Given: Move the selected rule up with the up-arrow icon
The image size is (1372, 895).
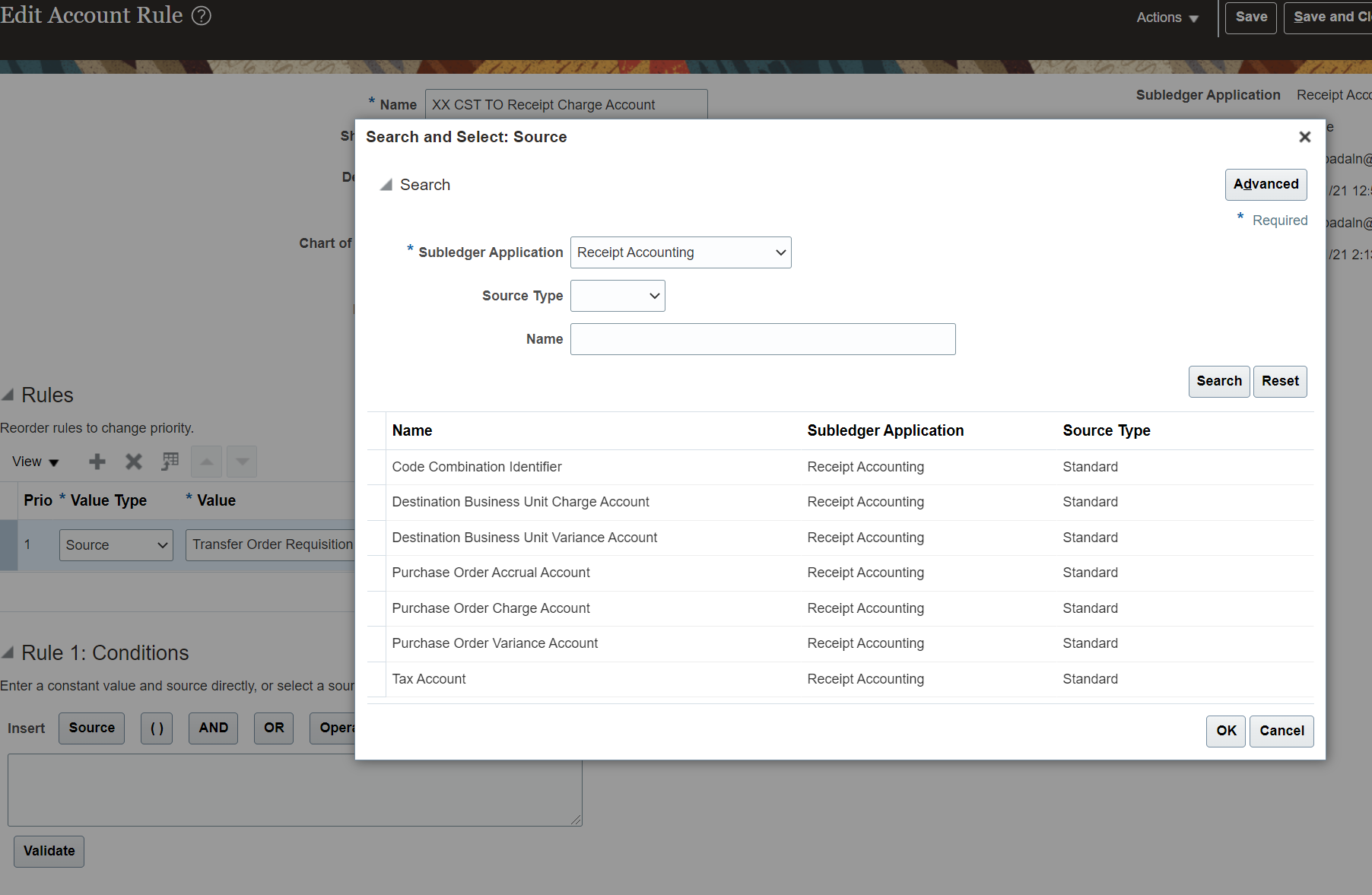Looking at the screenshot, I should 206,462.
